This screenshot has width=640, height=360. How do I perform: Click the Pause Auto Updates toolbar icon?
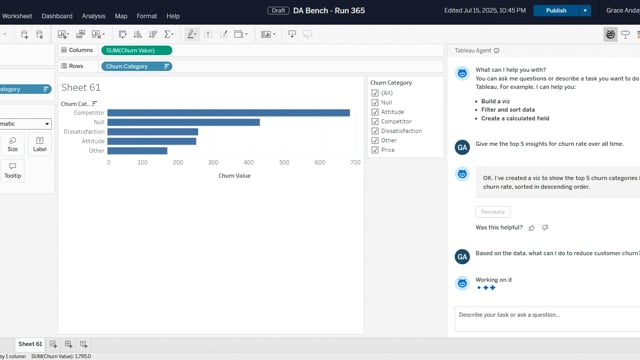click(40, 34)
